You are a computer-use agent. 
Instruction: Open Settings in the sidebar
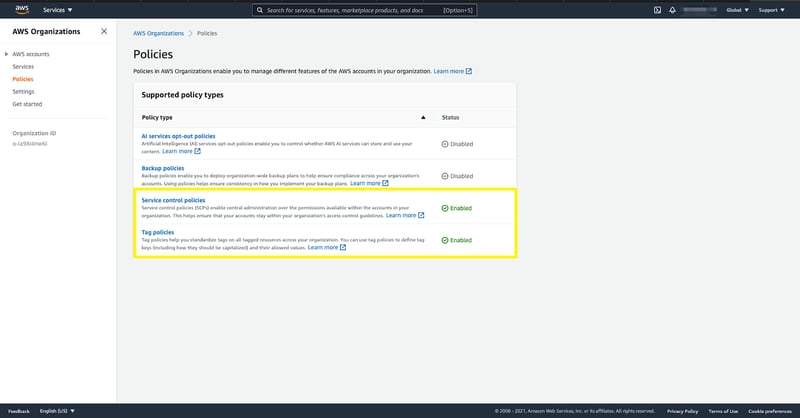23,91
